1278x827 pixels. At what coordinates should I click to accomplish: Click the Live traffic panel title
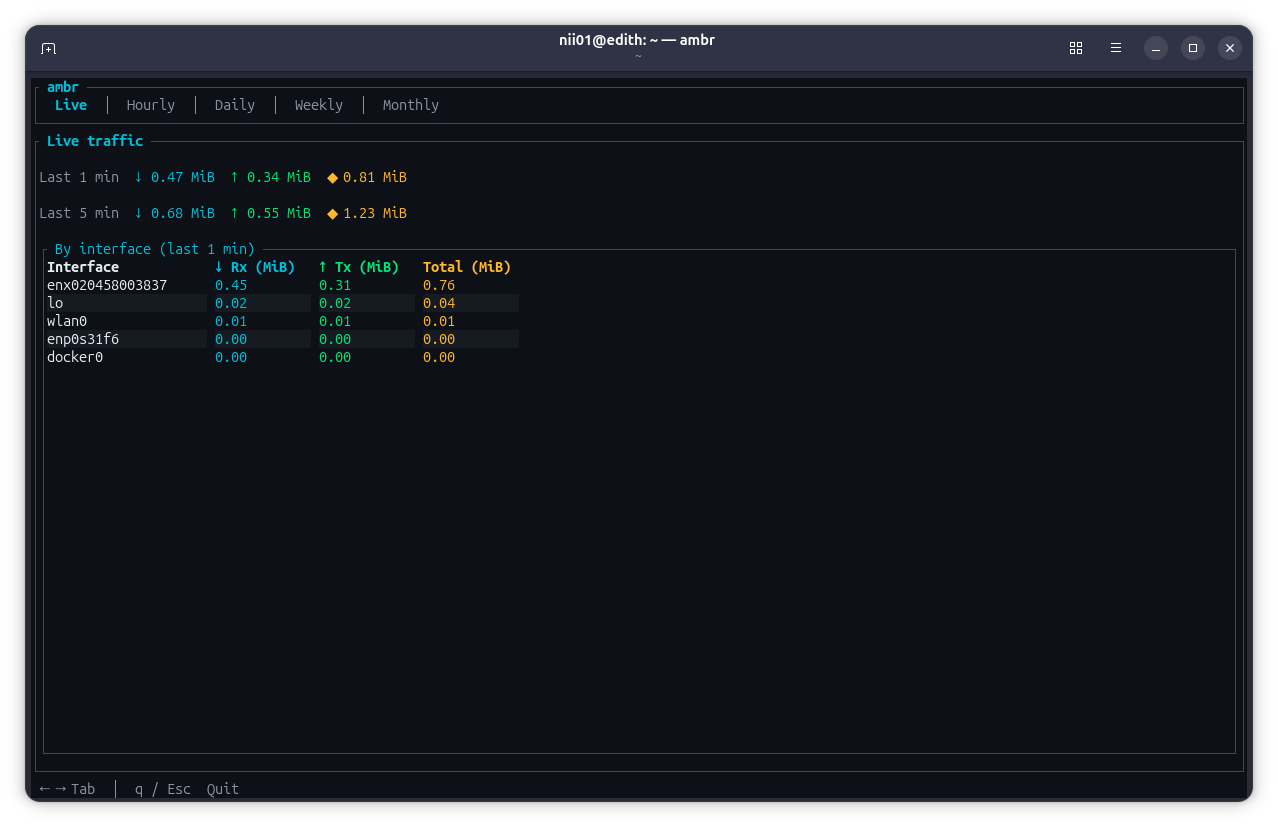(x=95, y=141)
